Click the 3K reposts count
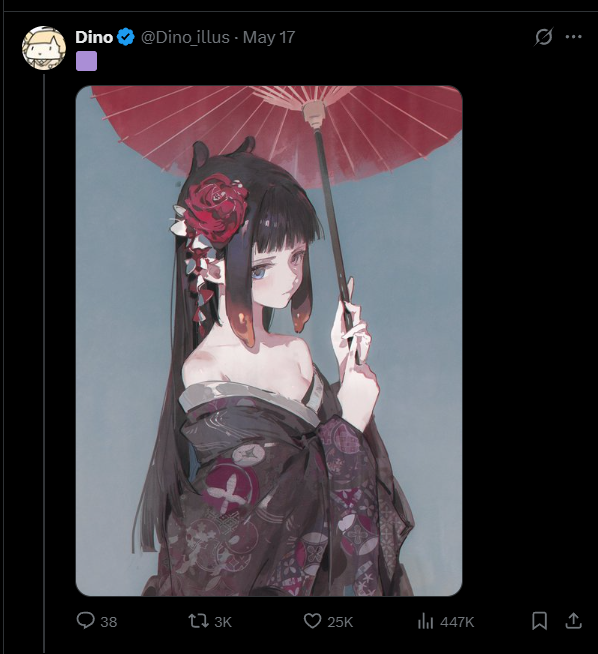598x654 pixels. pos(223,622)
